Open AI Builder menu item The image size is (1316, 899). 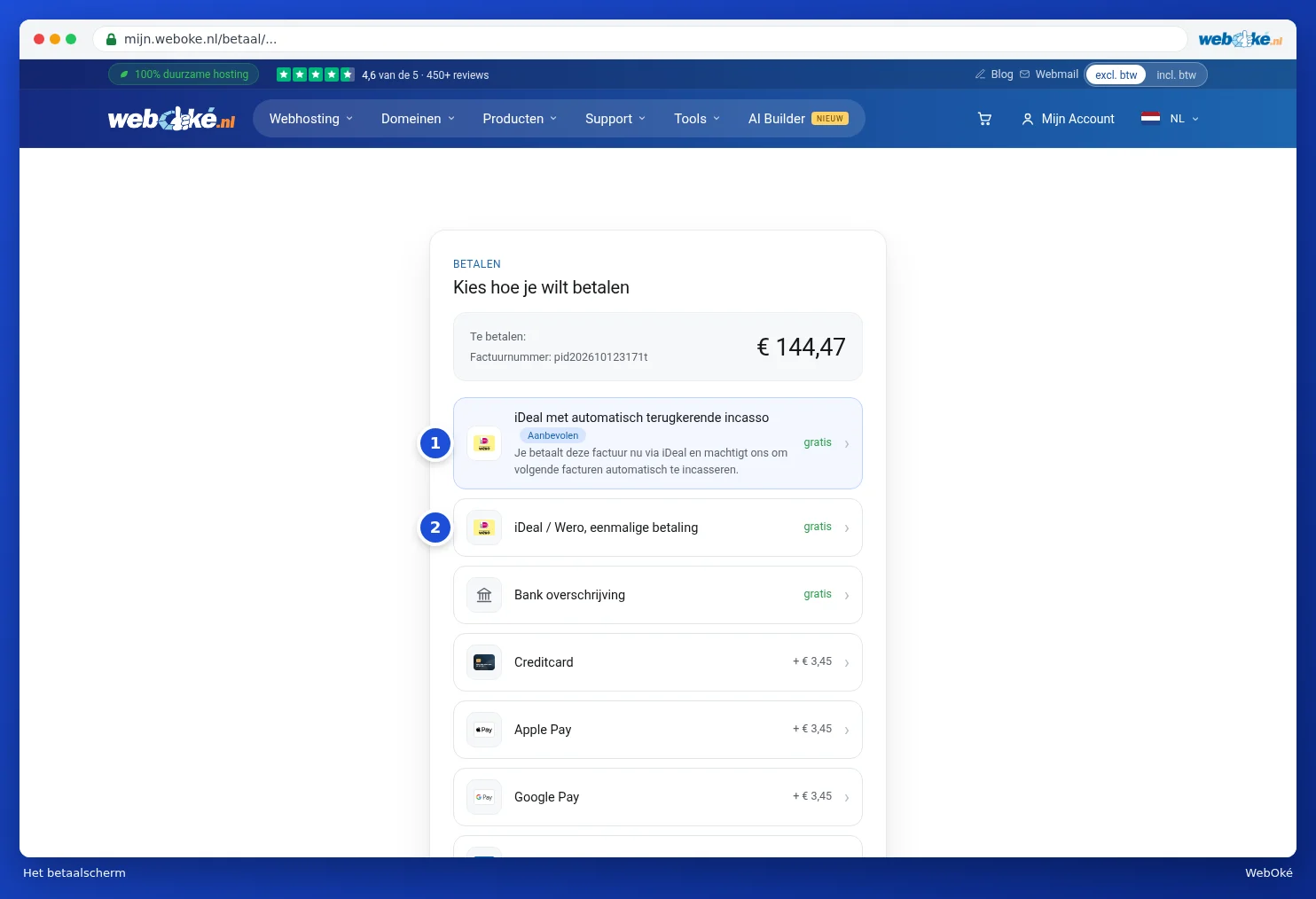[x=798, y=119]
